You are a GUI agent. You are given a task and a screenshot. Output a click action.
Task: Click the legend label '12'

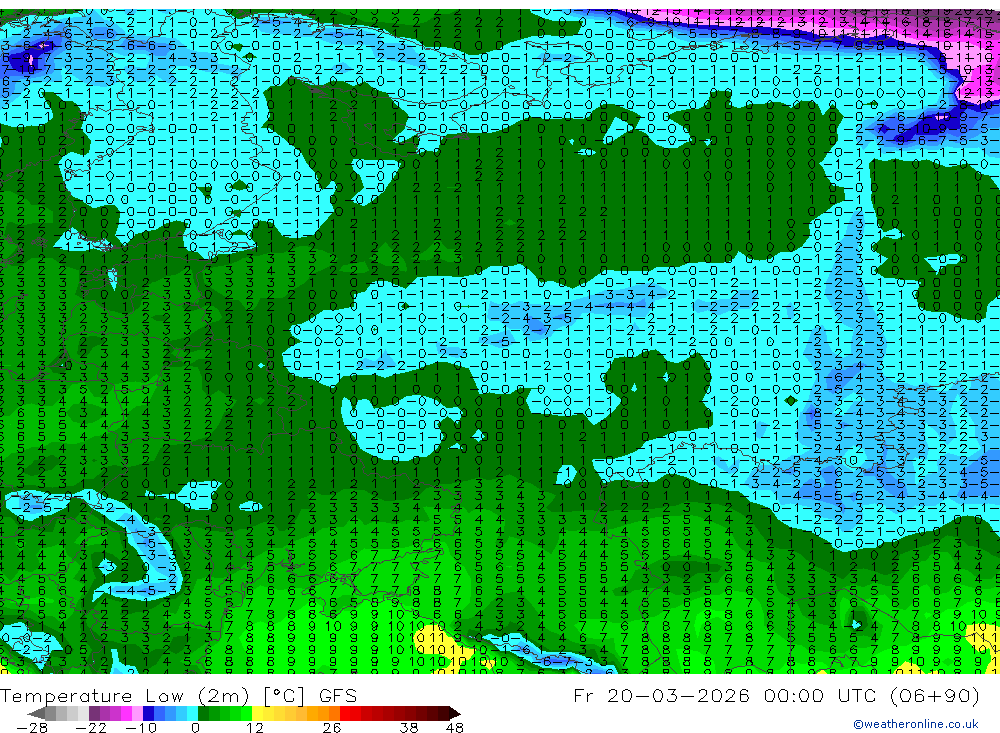coord(255,728)
